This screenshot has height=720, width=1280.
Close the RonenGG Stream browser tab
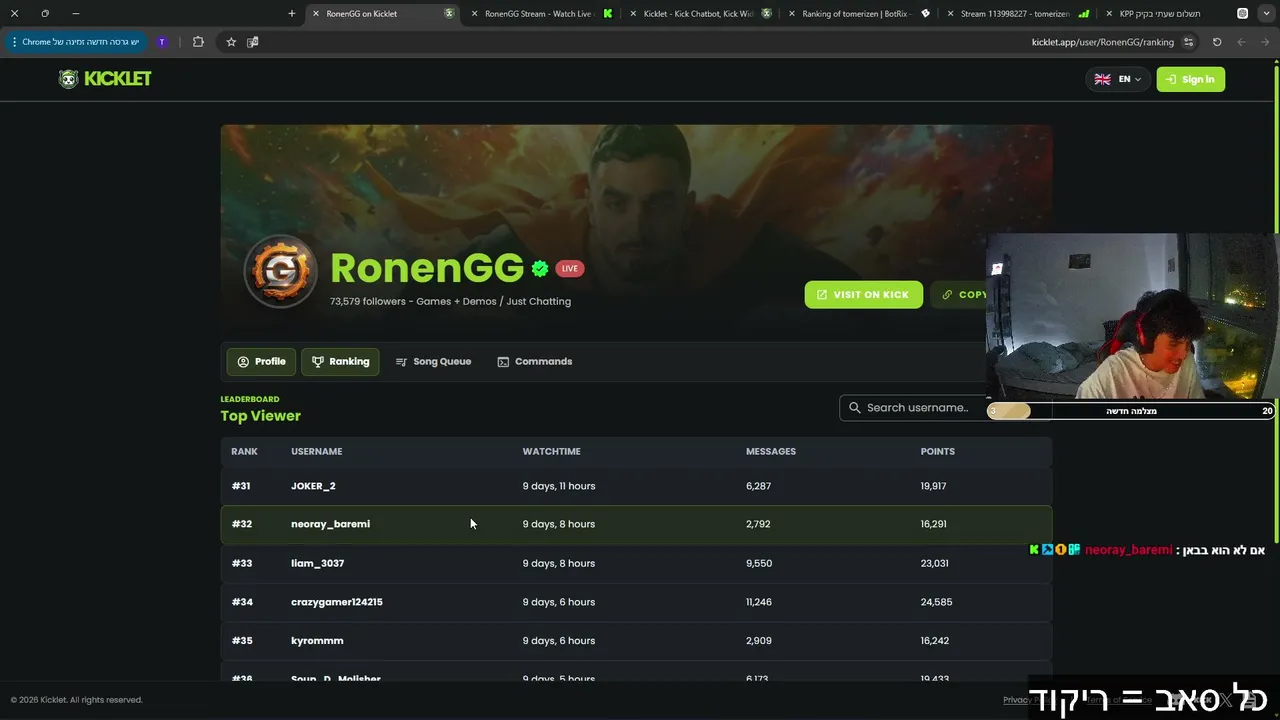tap(474, 14)
